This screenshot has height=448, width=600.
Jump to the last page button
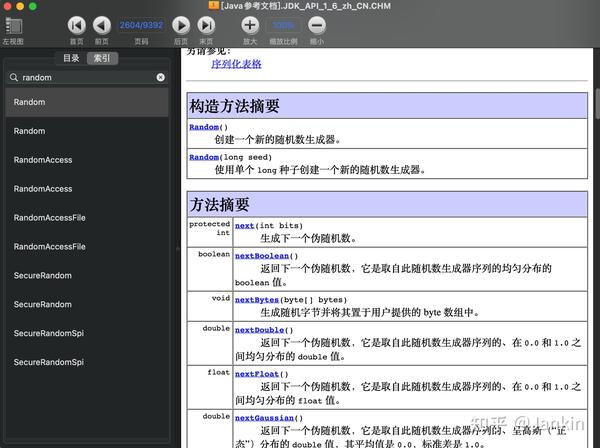206,26
